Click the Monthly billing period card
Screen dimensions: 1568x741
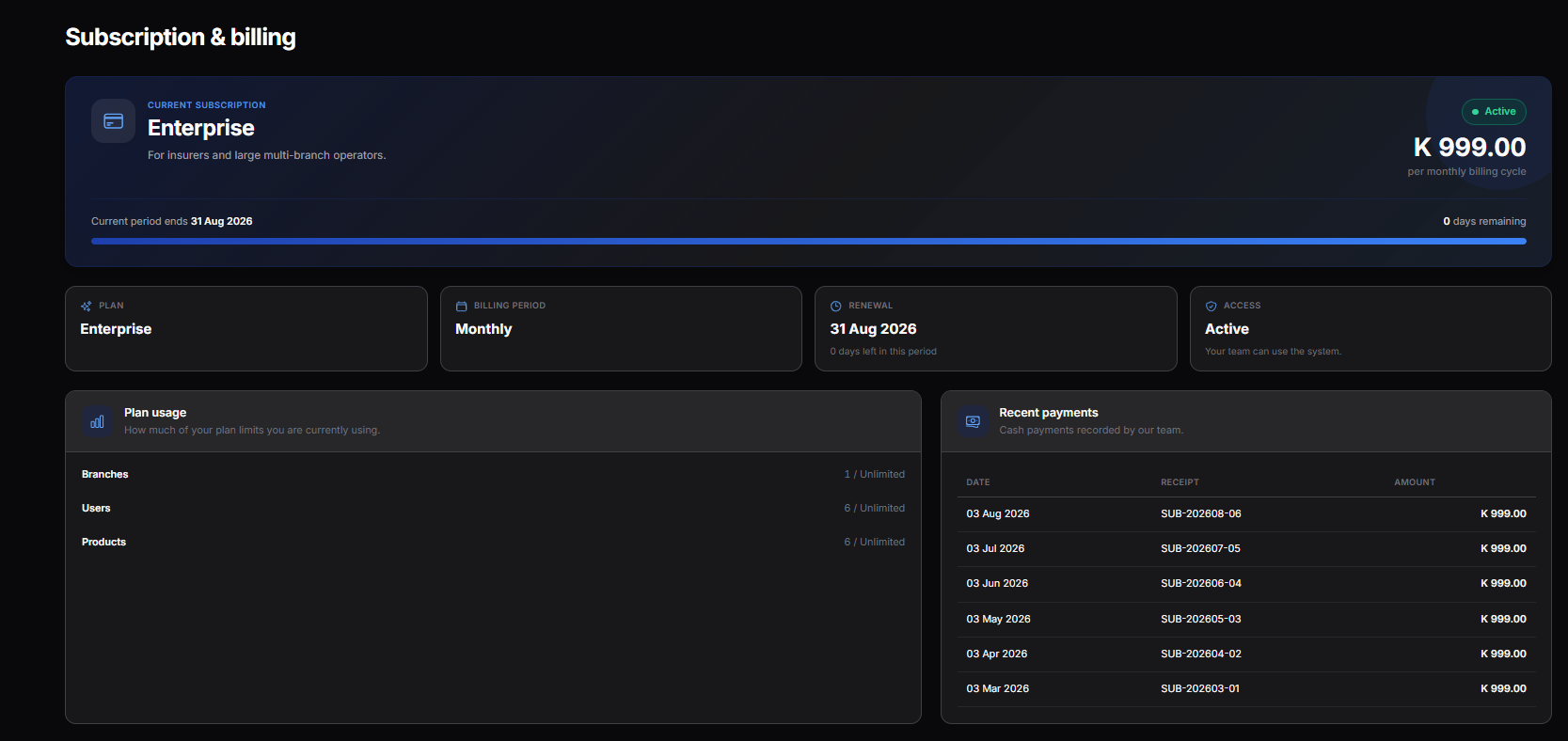pyautogui.click(x=621, y=328)
